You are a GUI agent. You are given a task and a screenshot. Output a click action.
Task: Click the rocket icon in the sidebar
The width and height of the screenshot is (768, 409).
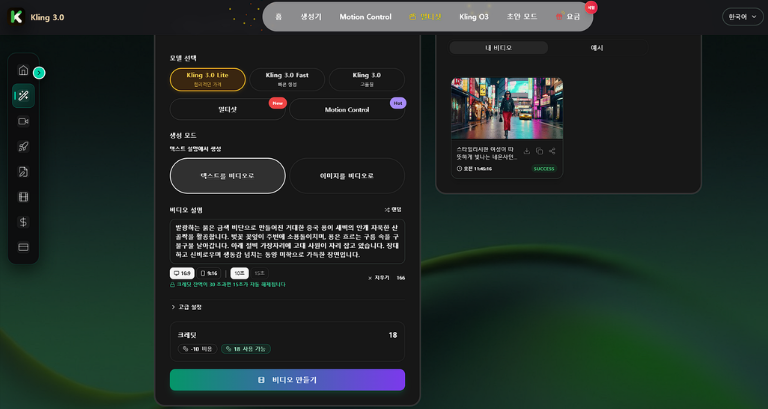23,146
